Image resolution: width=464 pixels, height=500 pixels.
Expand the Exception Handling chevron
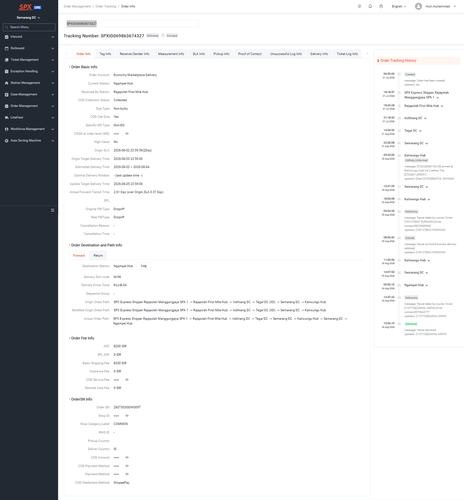point(52,71)
